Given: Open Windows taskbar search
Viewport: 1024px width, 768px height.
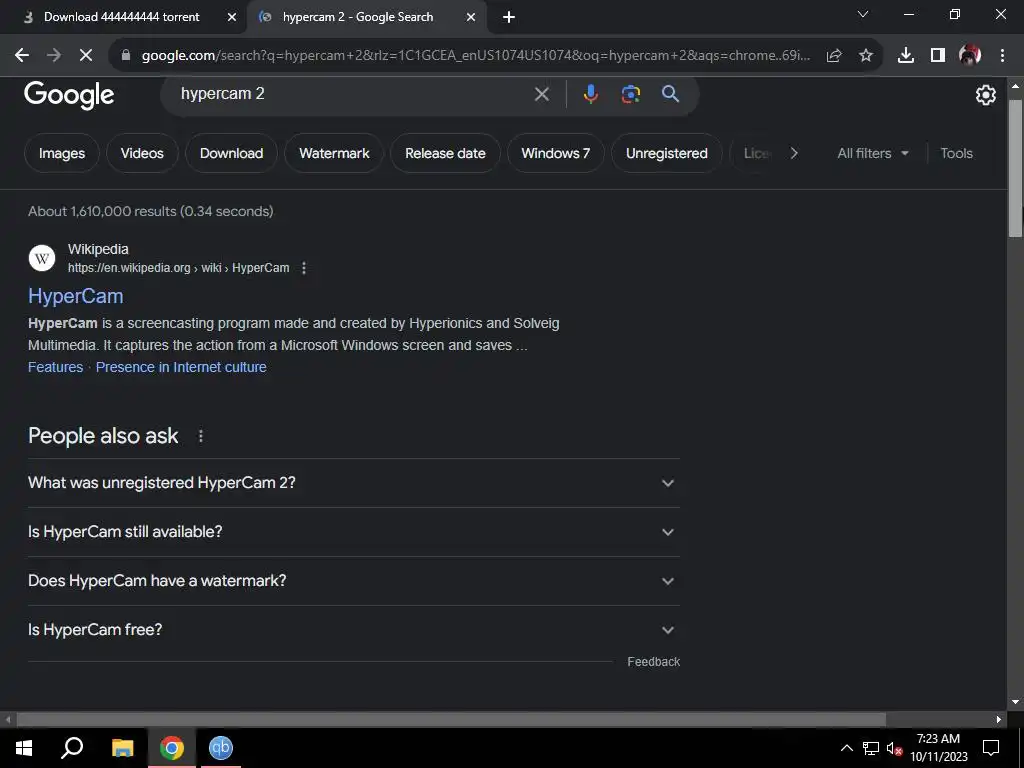Looking at the screenshot, I should tap(72, 748).
